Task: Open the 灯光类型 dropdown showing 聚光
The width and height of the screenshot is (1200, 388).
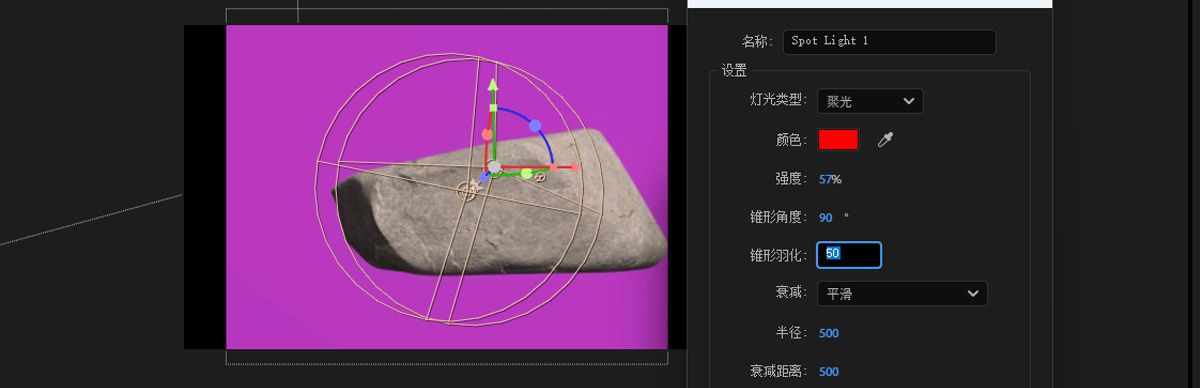Action: [x=870, y=101]
